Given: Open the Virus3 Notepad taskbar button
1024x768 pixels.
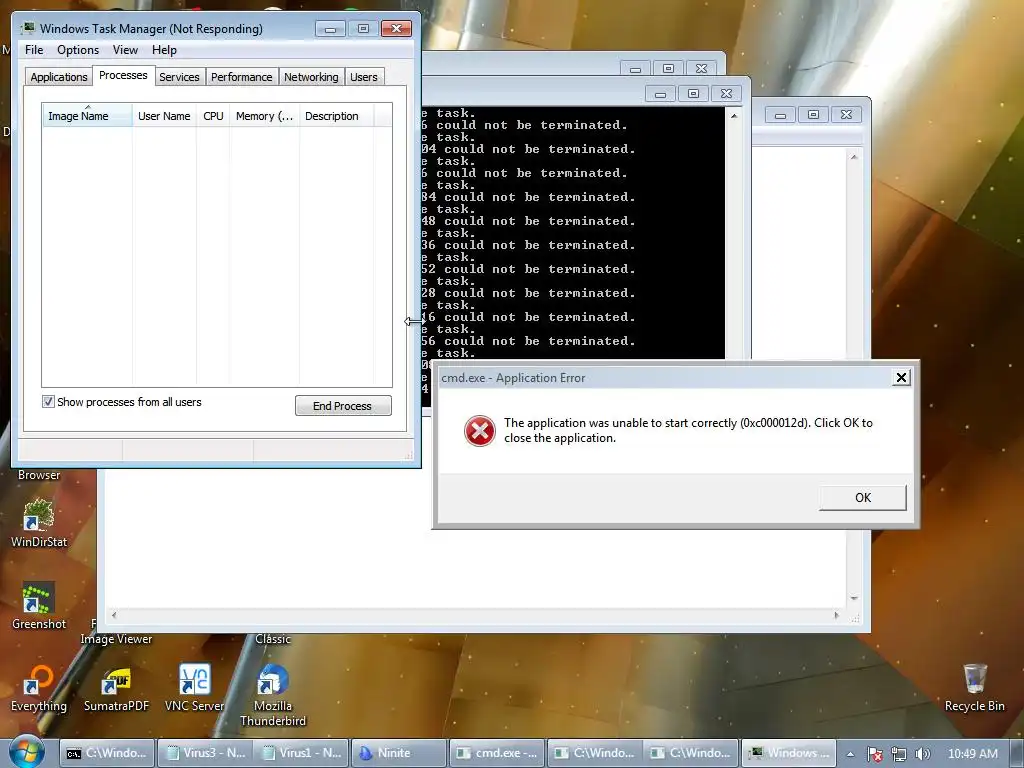Looking at the screenshot, I should [205, 753].
